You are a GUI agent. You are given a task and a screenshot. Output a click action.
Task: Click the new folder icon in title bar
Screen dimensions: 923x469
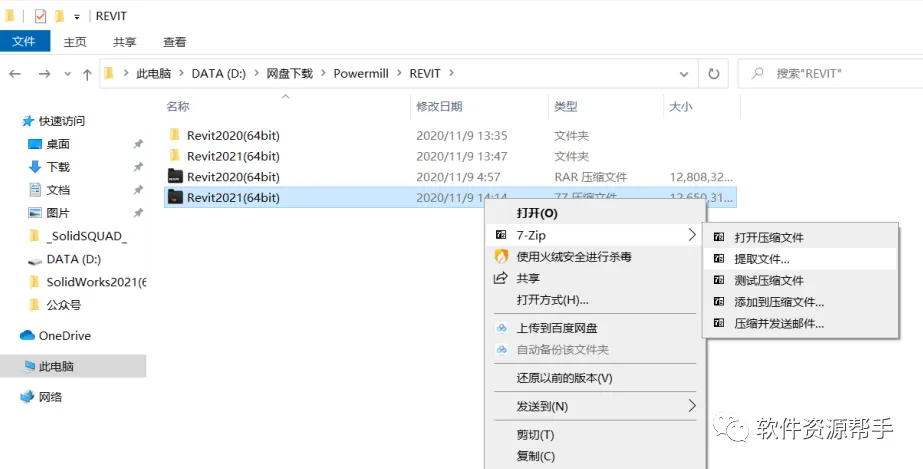click(x=59, y=16)
